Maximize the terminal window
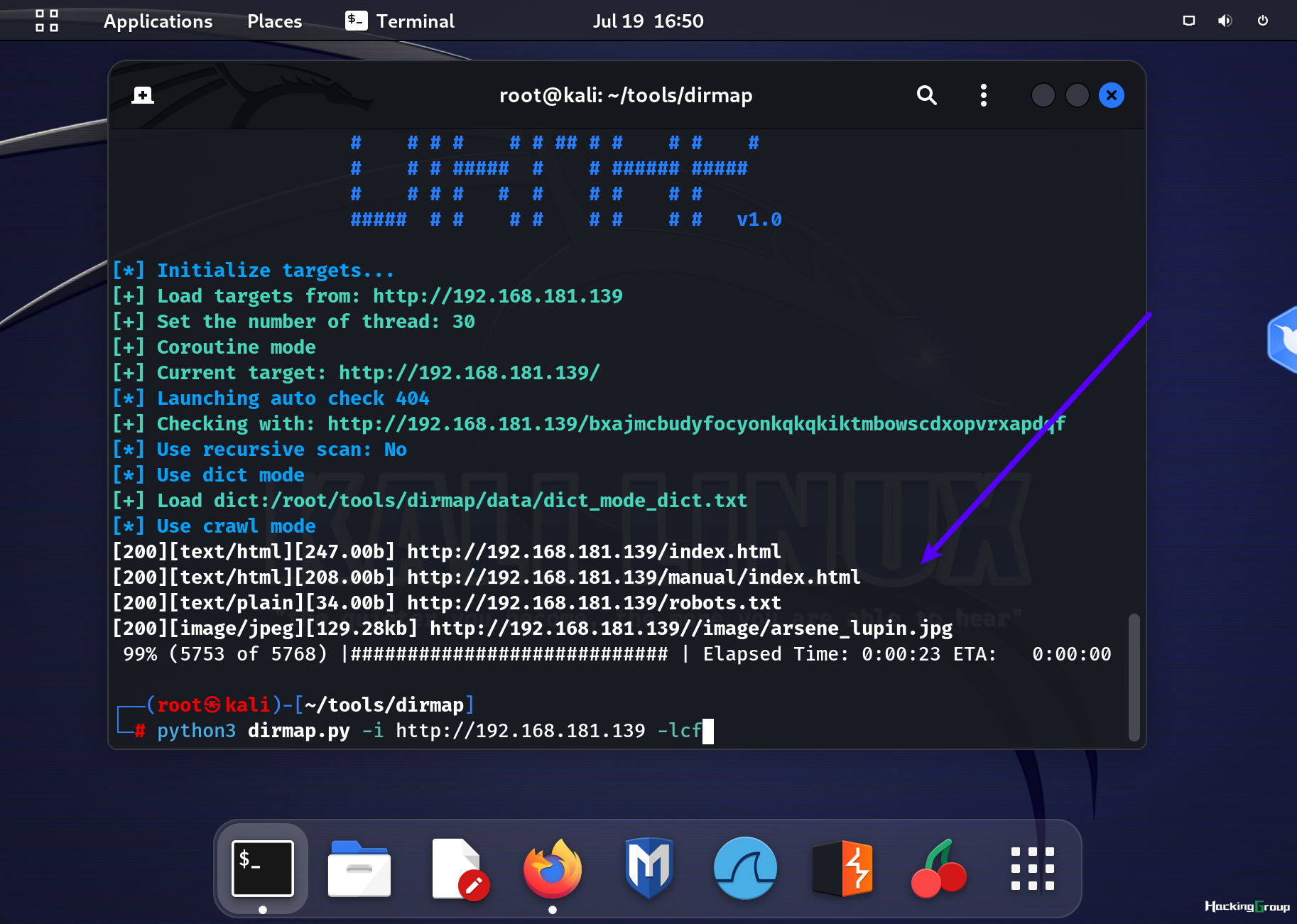1297x924 pixels. (x=1077, y=95)
